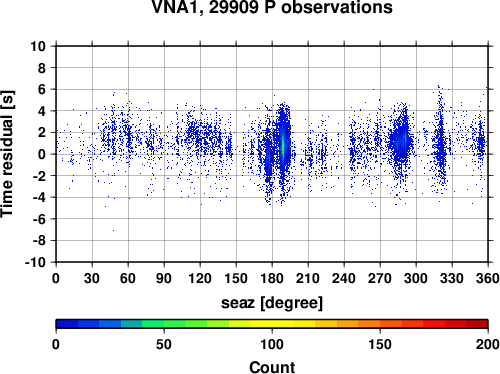
Task: Click the colorbar tick label 100
Action: pyautogui.click(x=272, y=344)
